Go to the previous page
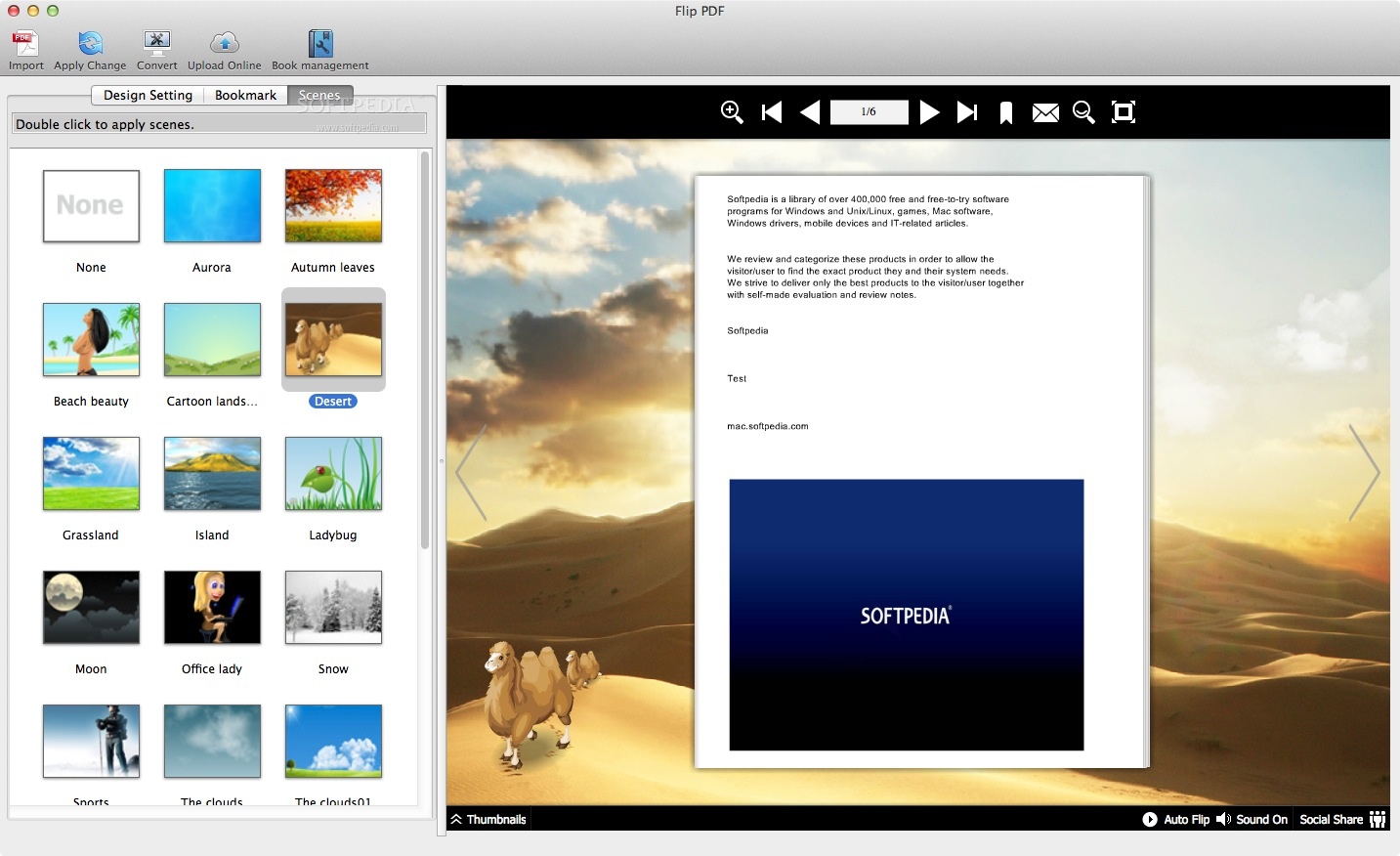Viewport: 1400px width, 856px height. tap(810, 112)
